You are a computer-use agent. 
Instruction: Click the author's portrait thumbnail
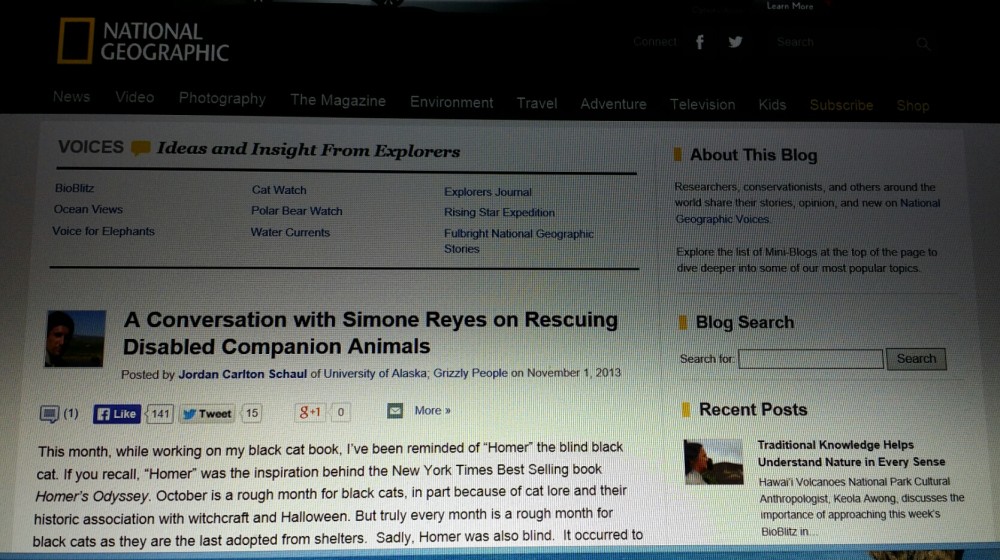pos(75,339)
